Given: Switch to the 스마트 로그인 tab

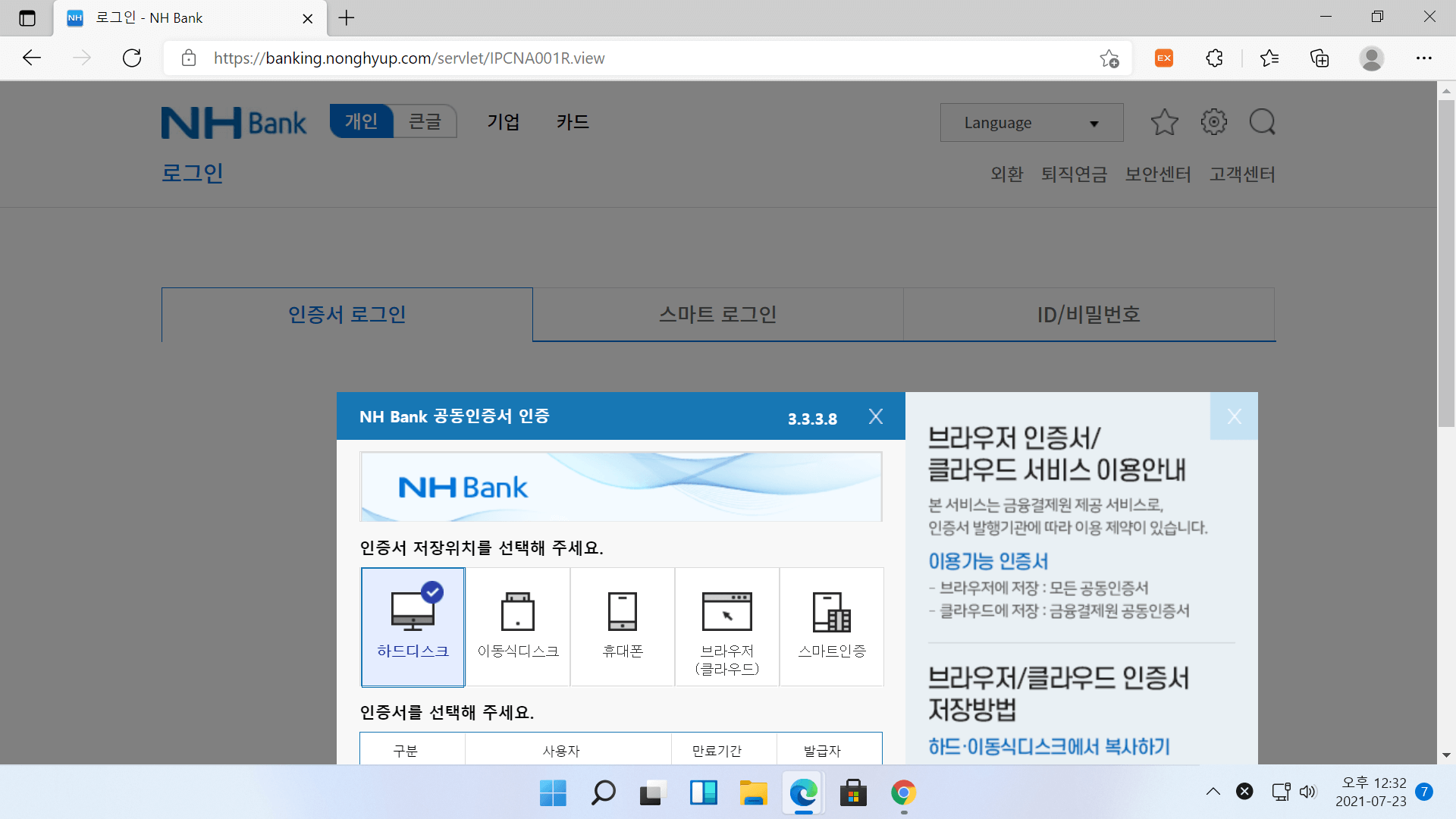Looking at the screenshot, I should coord(718,315).
